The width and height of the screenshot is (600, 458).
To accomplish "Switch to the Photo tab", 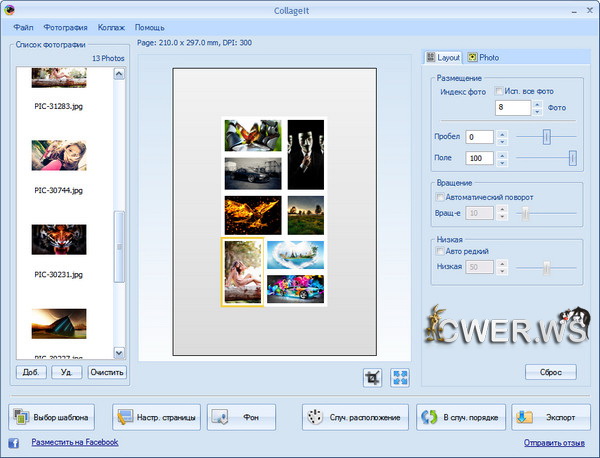I will coord(483,58).
